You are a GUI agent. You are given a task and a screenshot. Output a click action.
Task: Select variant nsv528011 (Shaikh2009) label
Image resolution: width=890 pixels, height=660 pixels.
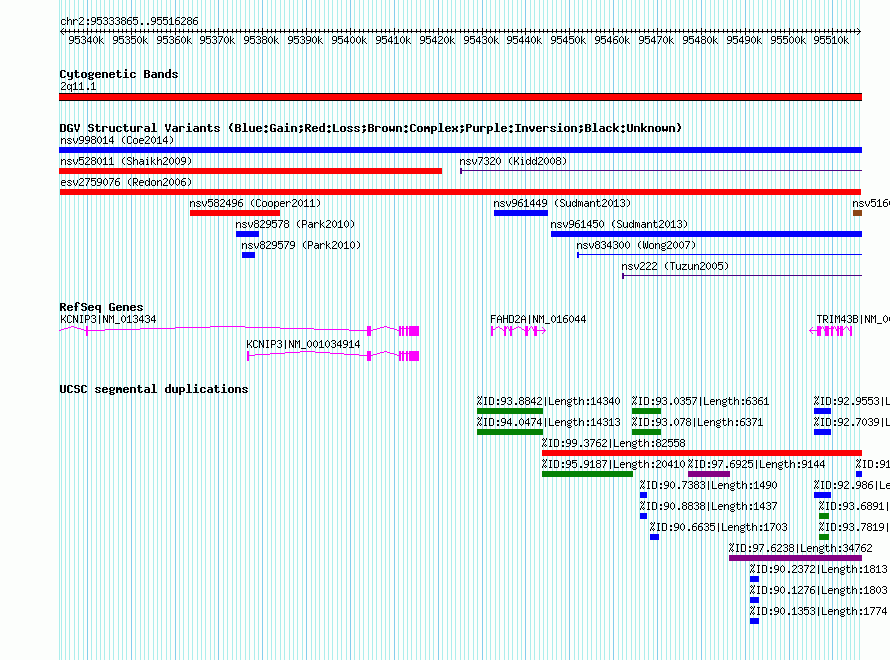[126, 161]
